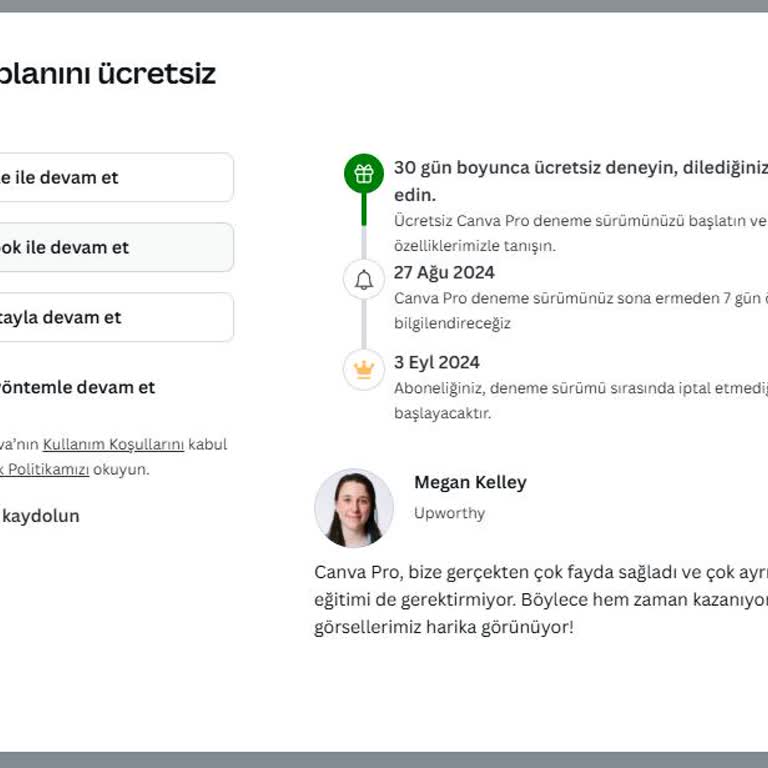Click the 'Aboneliğiniz, deneme sürümü' description text
Screen dimensions: 768x768
point(581,400)
